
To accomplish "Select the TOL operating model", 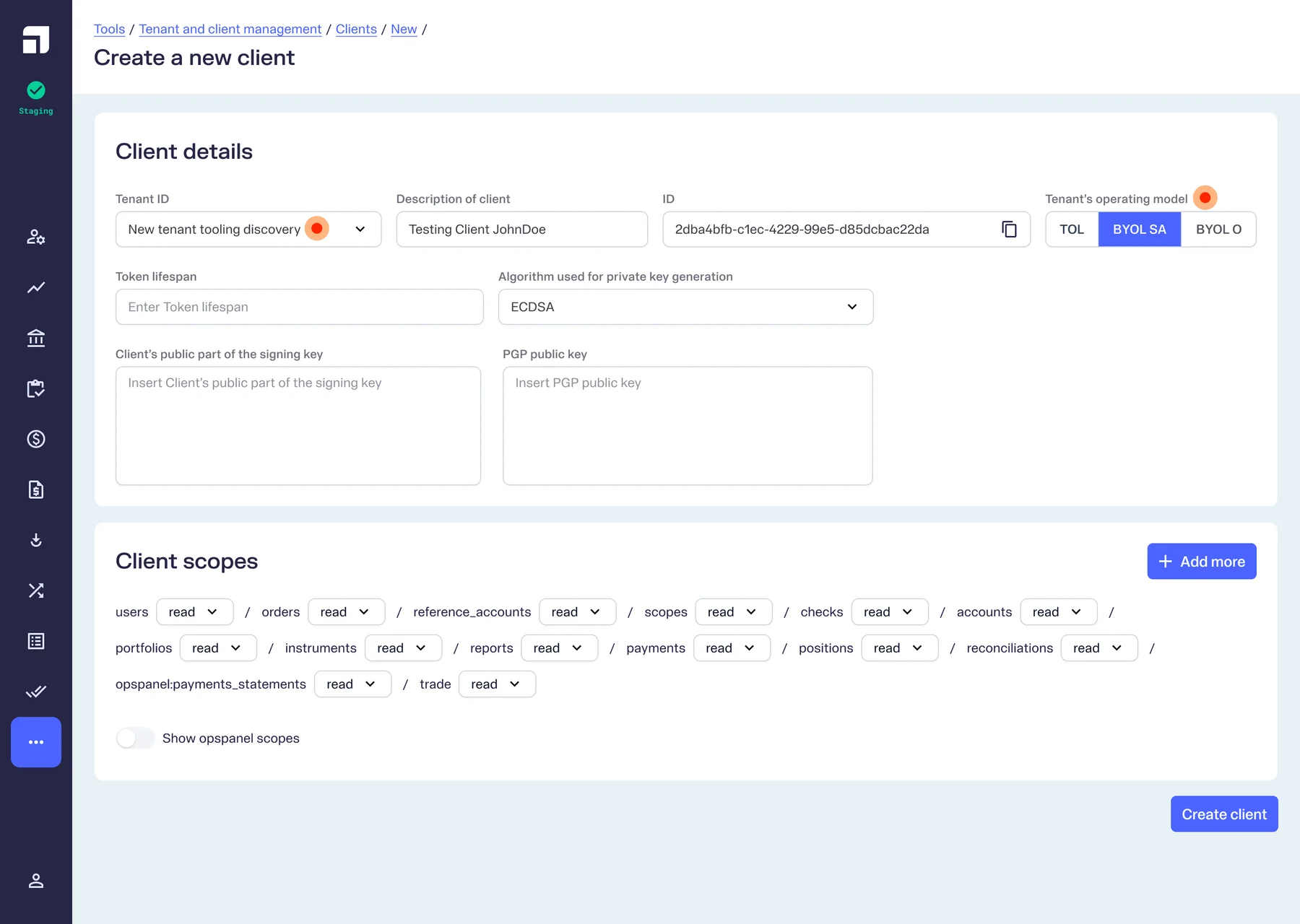I will (1072, 230).
